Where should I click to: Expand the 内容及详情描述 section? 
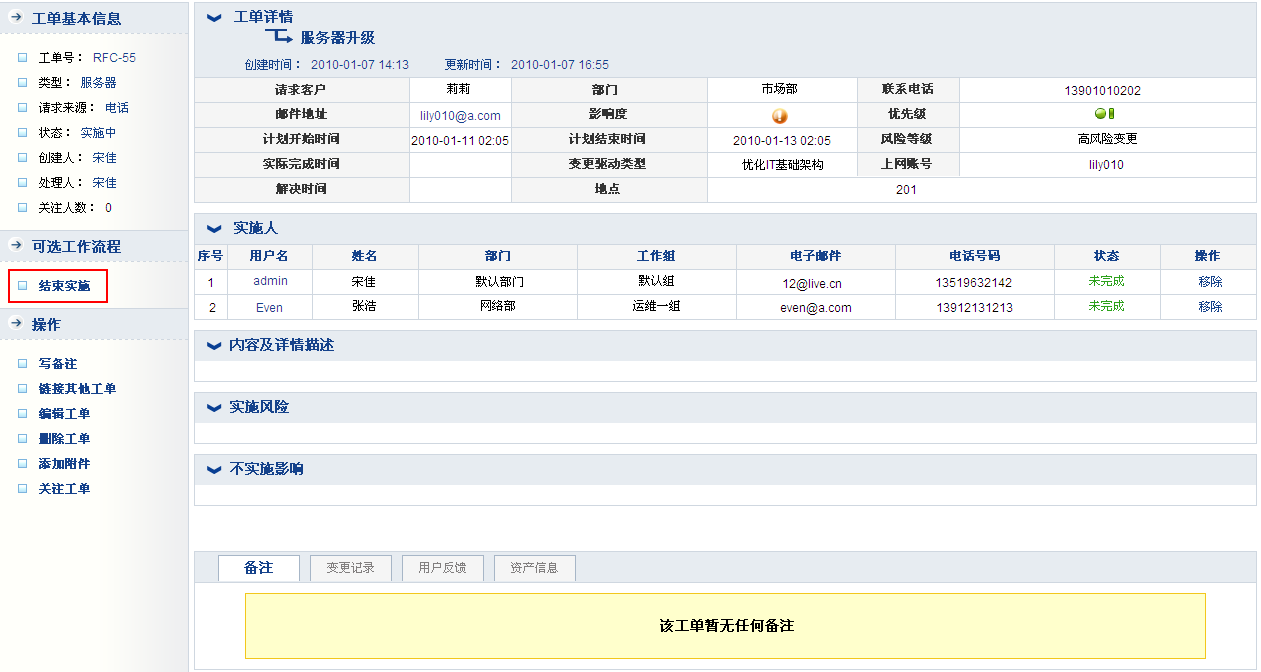213,346
